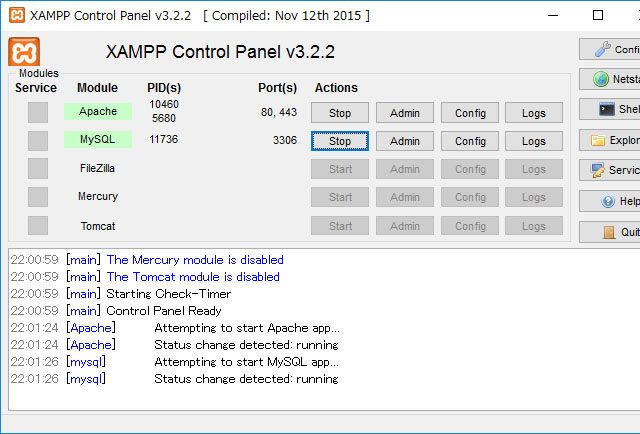Click the Tomcat Admin button
The width and height of the screenshot is (640, 434).
pos(404,226)
